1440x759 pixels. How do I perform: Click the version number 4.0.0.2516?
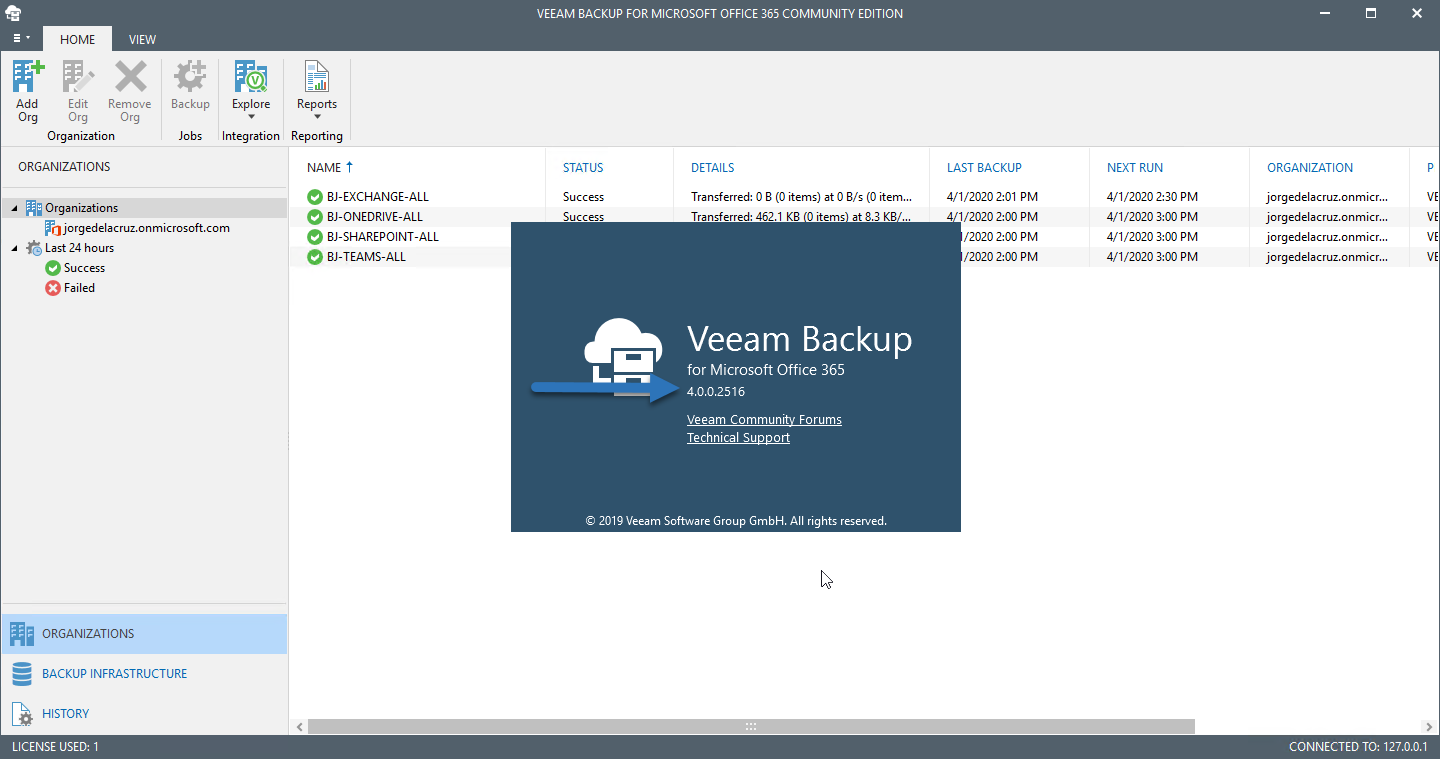(x=716, y=391)
